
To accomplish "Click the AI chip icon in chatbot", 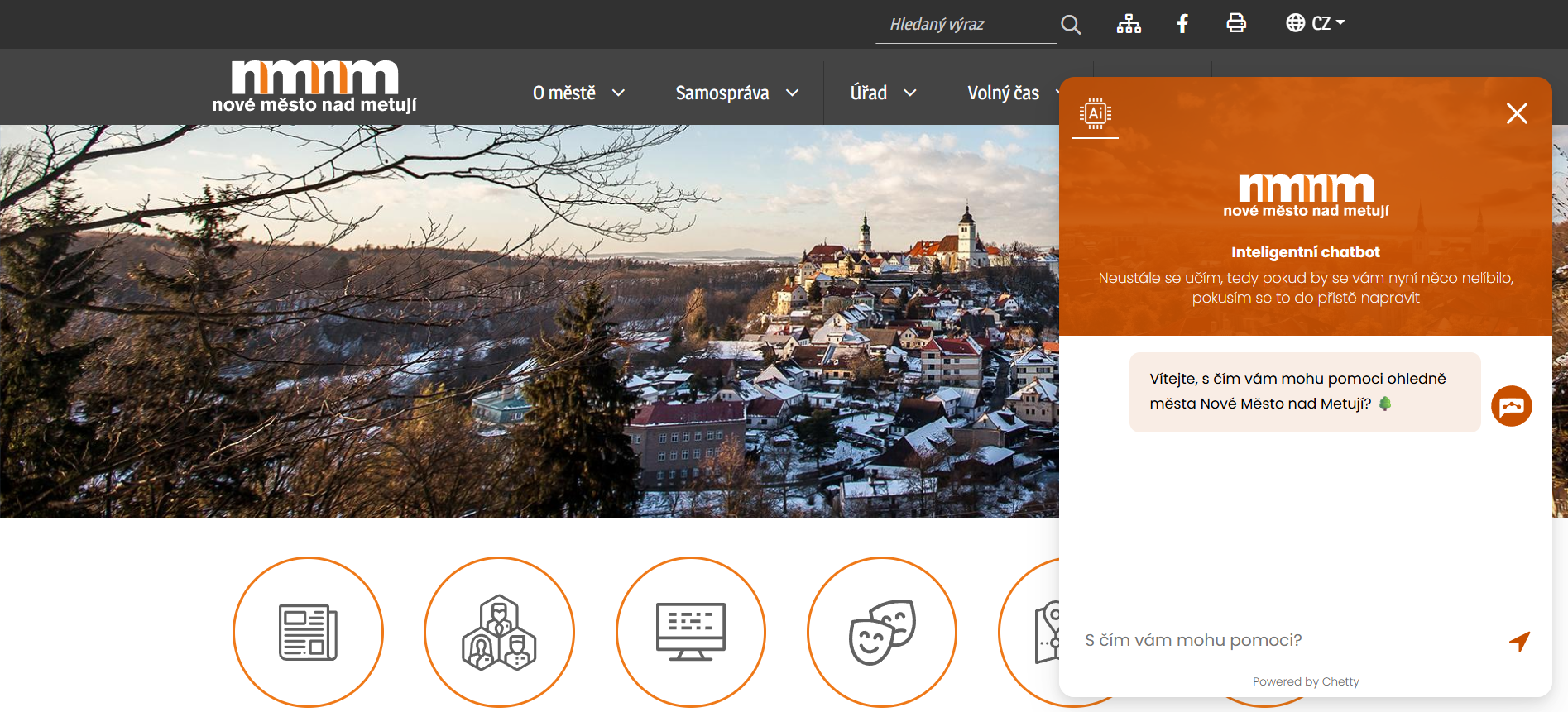I will point(1096,113).
